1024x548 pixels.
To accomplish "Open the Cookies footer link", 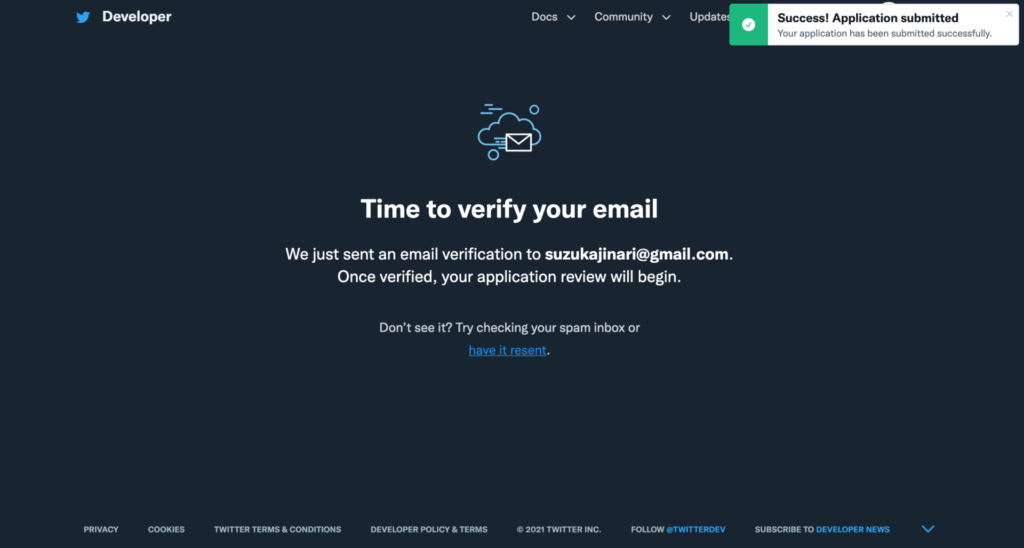I will point(166,529).
